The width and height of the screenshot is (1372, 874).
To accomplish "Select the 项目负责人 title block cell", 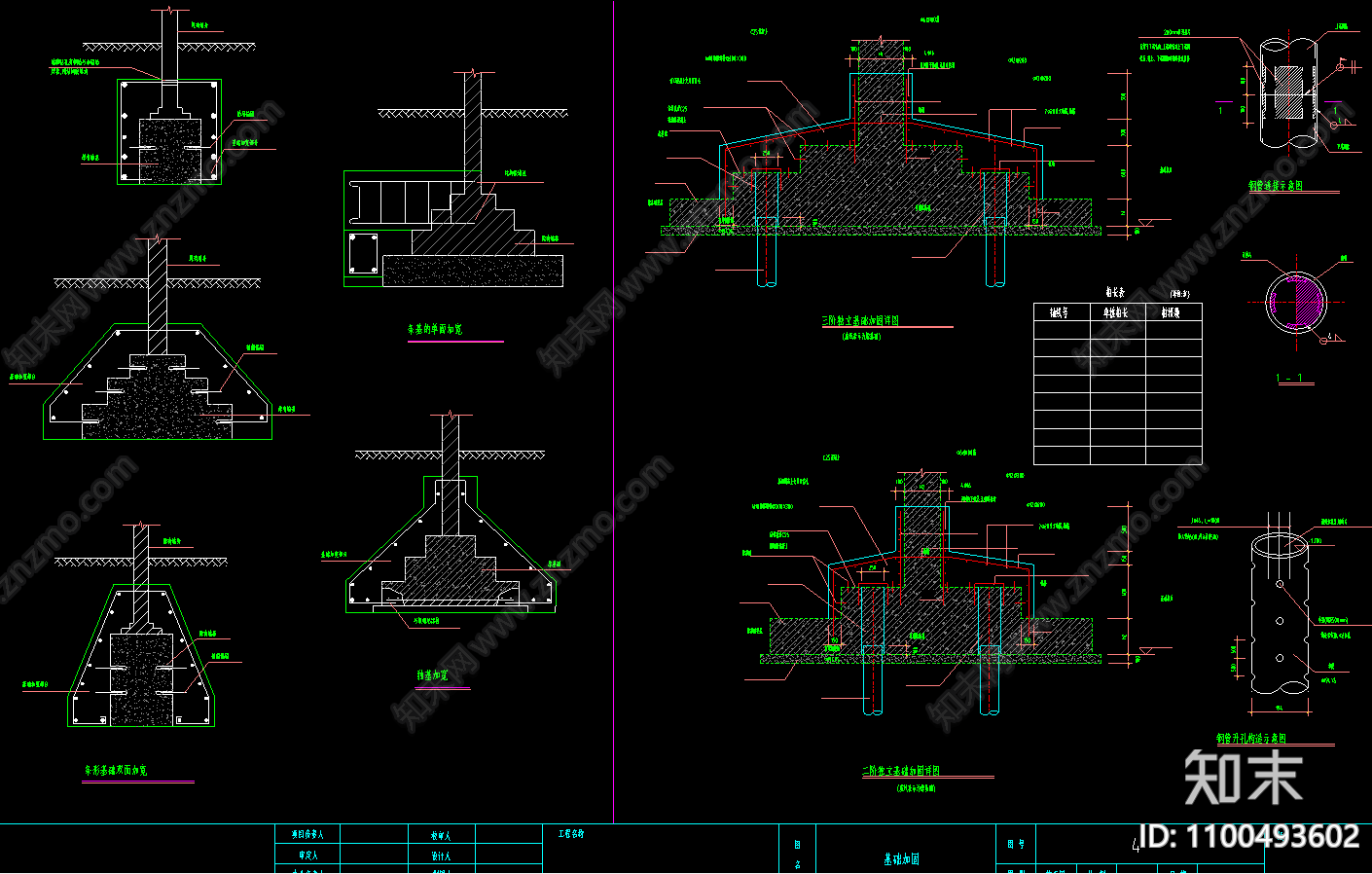I will click(x=307, y=835).
